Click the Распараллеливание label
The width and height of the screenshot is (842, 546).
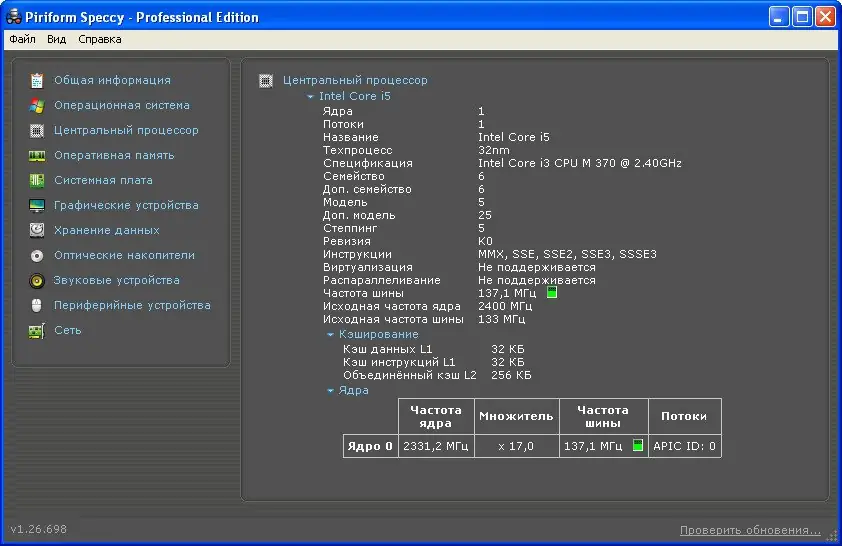pyautogui.click(x=381, y=280)
